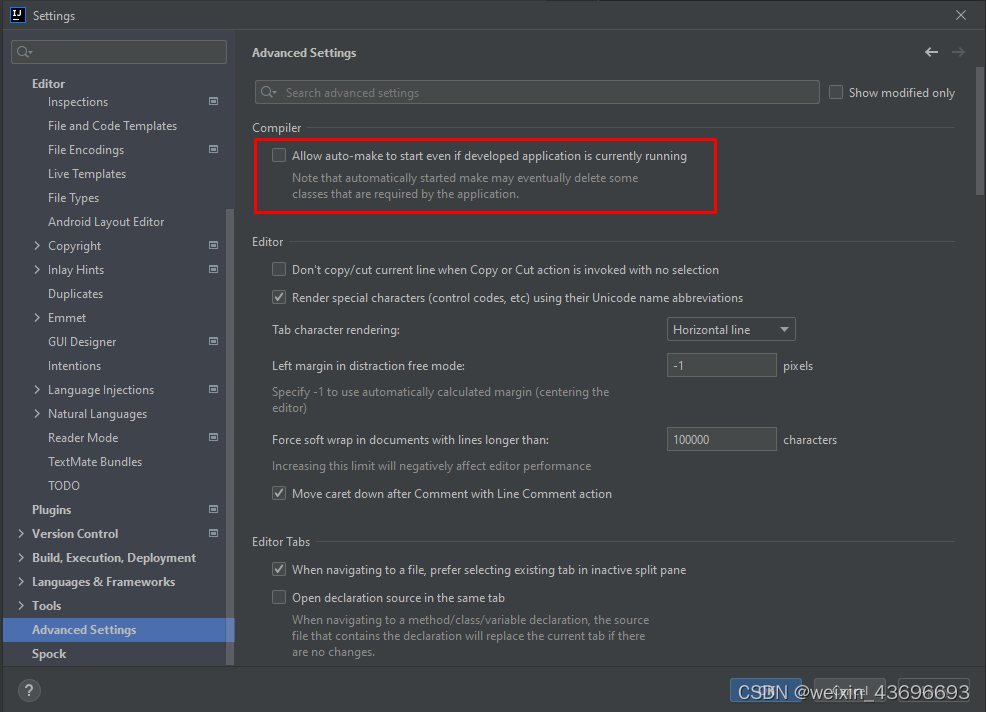Open GUI Designer settings
Image resolution: width=986 pixels, height=712 pixels.
point(82,342)
